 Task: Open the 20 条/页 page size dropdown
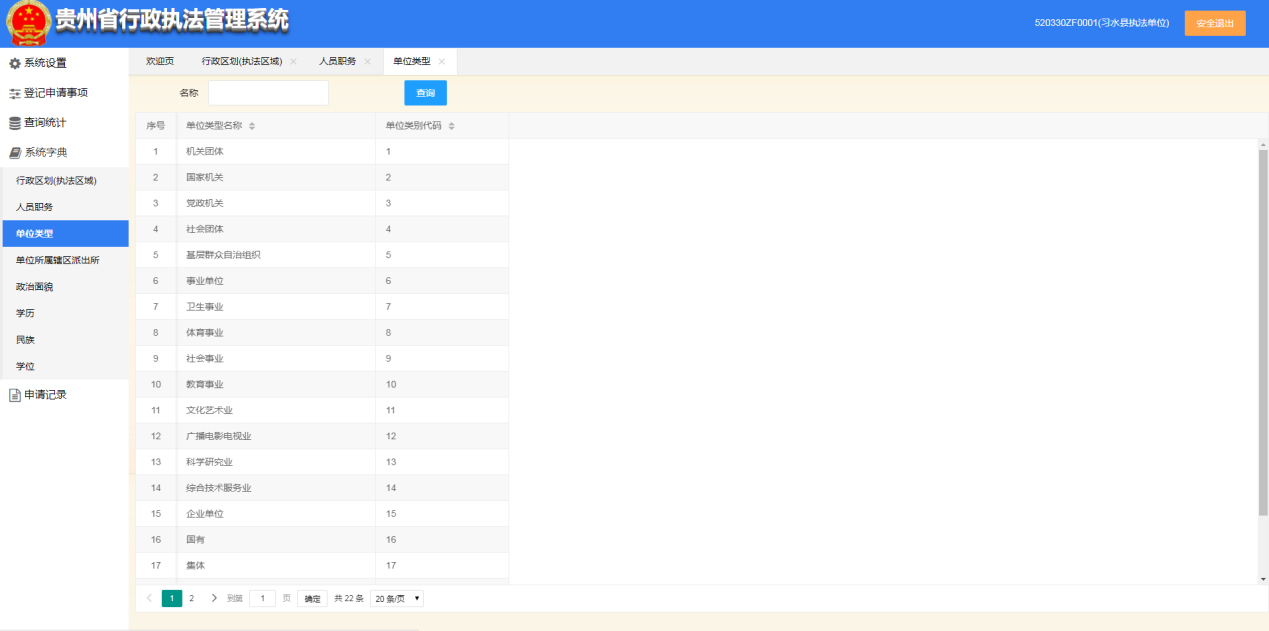click(397, 598)
